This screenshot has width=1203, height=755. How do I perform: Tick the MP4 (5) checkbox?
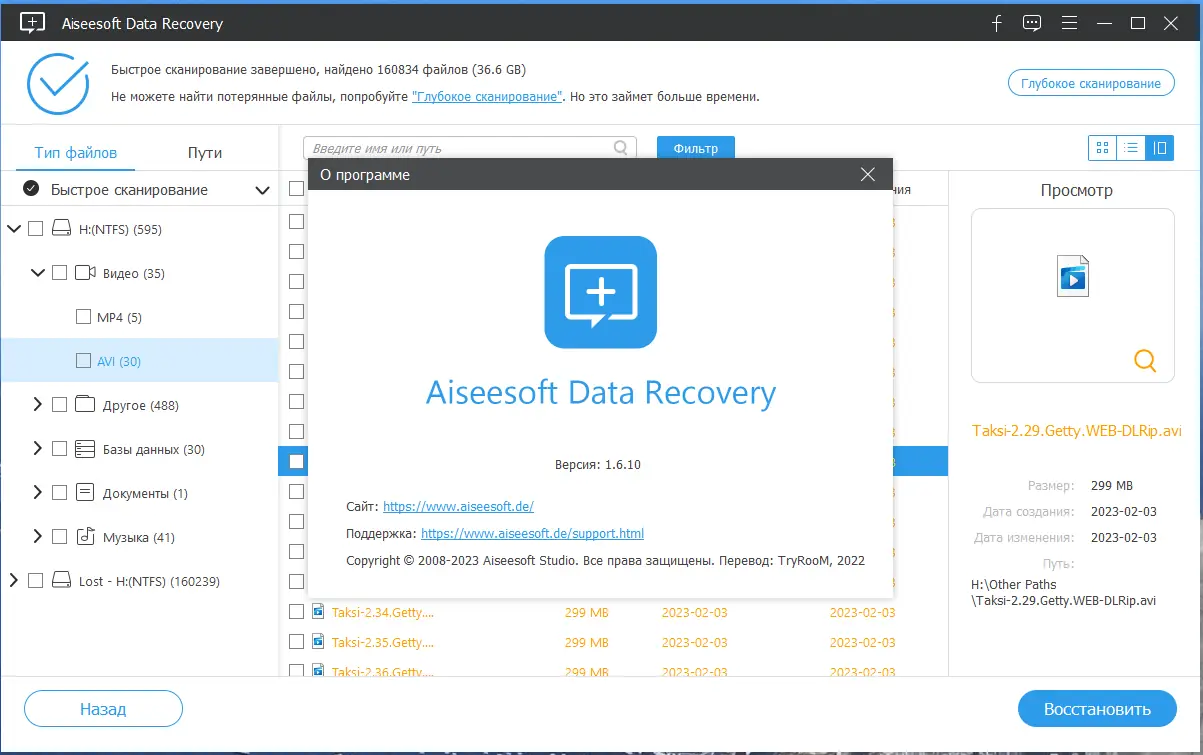click(83, 317)
